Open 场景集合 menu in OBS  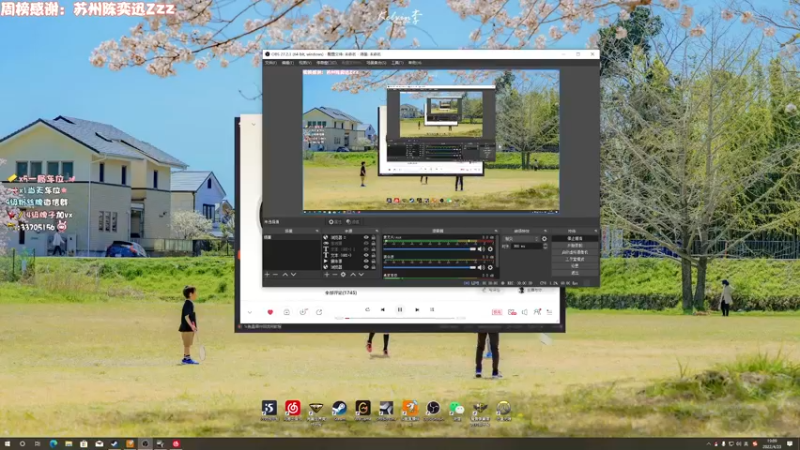point(377,63)
